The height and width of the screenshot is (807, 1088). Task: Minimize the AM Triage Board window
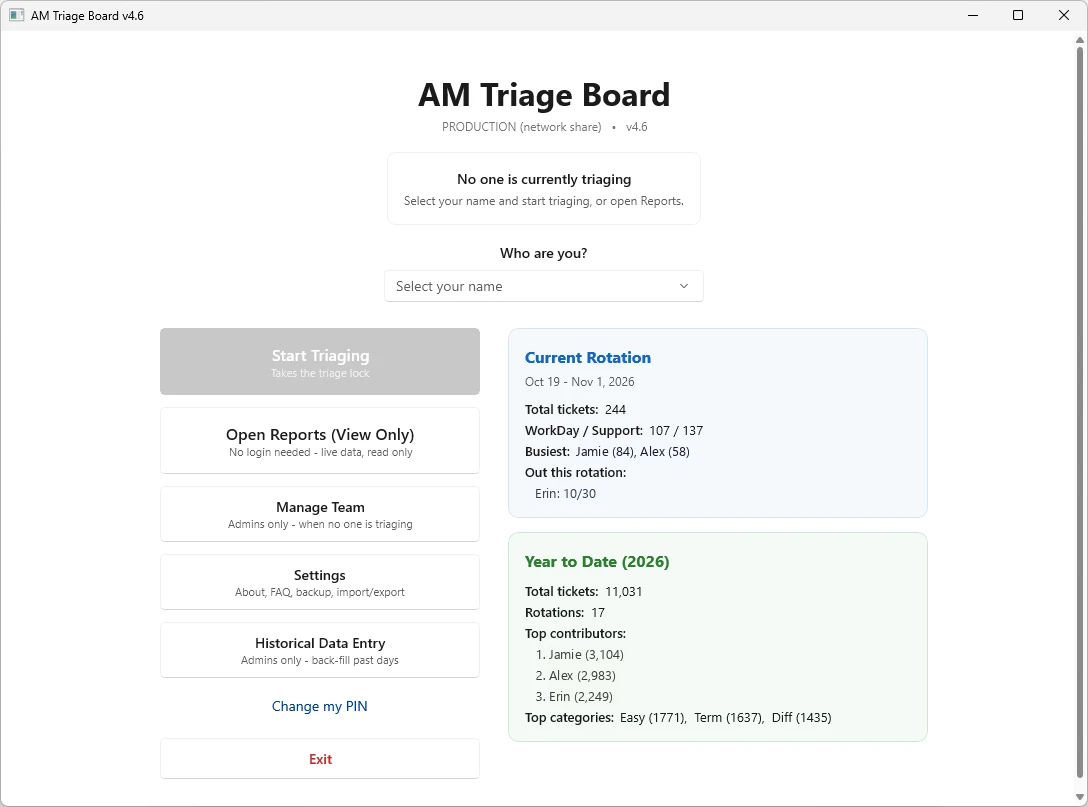coord(973,15)
